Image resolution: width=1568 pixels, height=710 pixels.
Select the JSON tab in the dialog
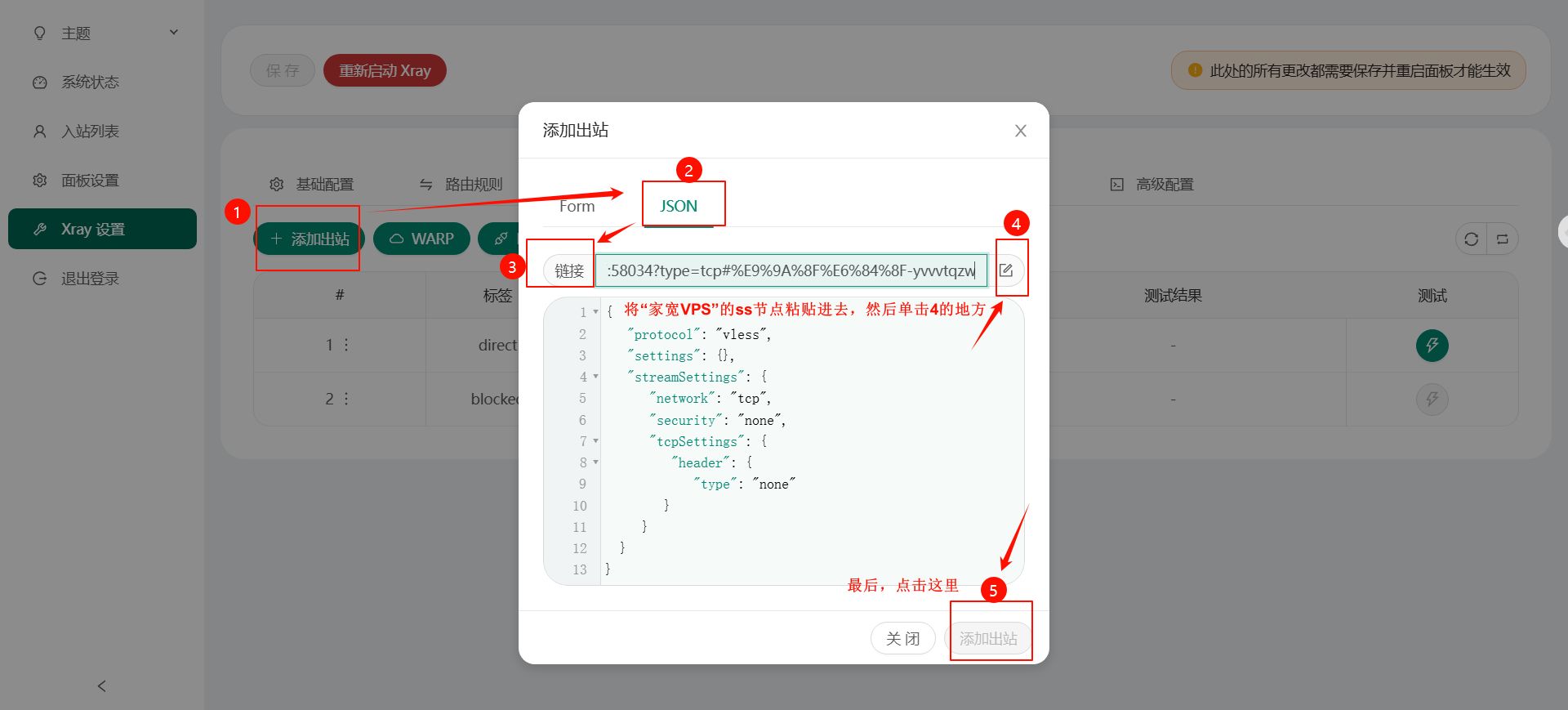pos(679,206)
